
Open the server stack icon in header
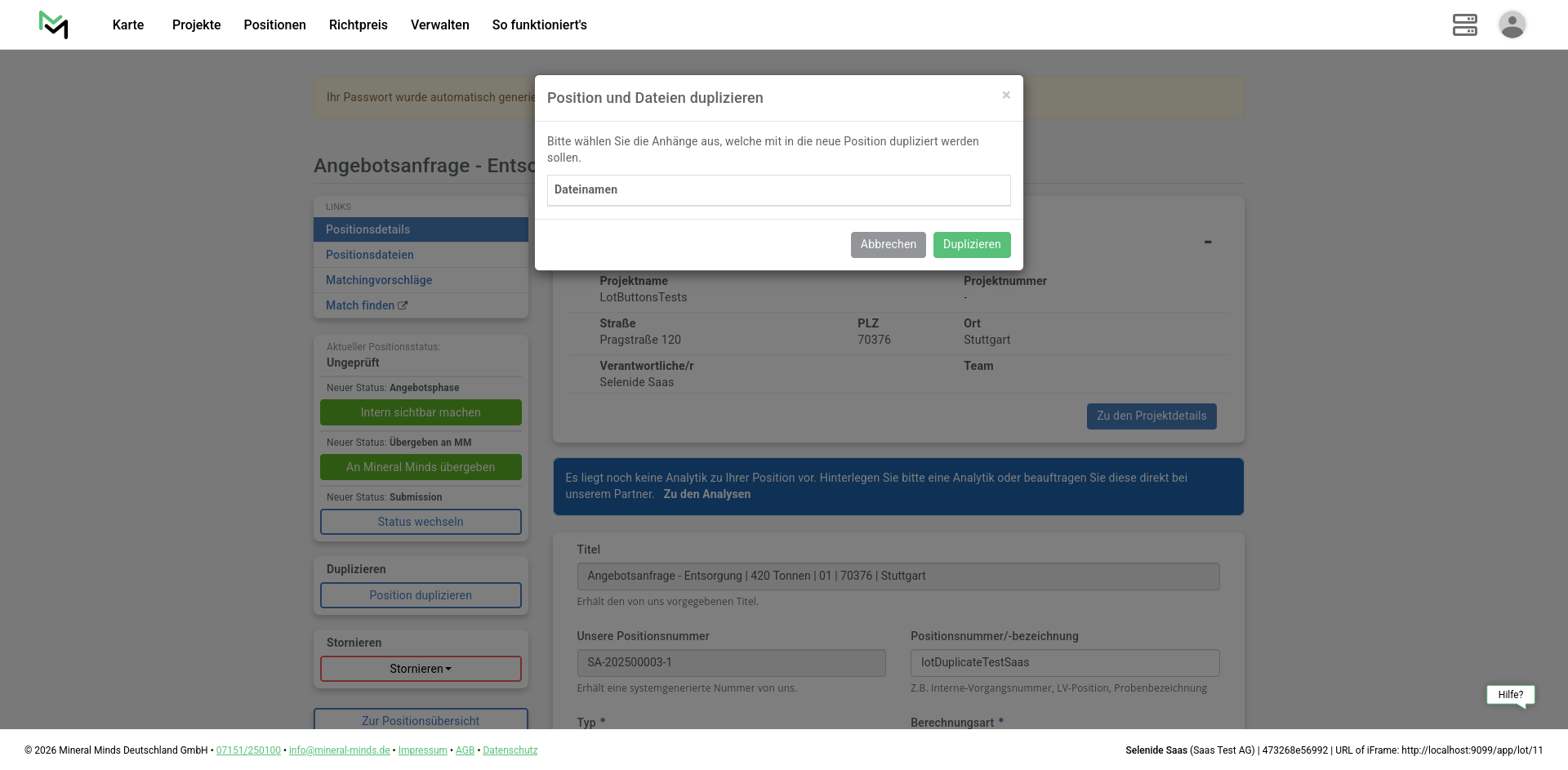[1464, 24]
